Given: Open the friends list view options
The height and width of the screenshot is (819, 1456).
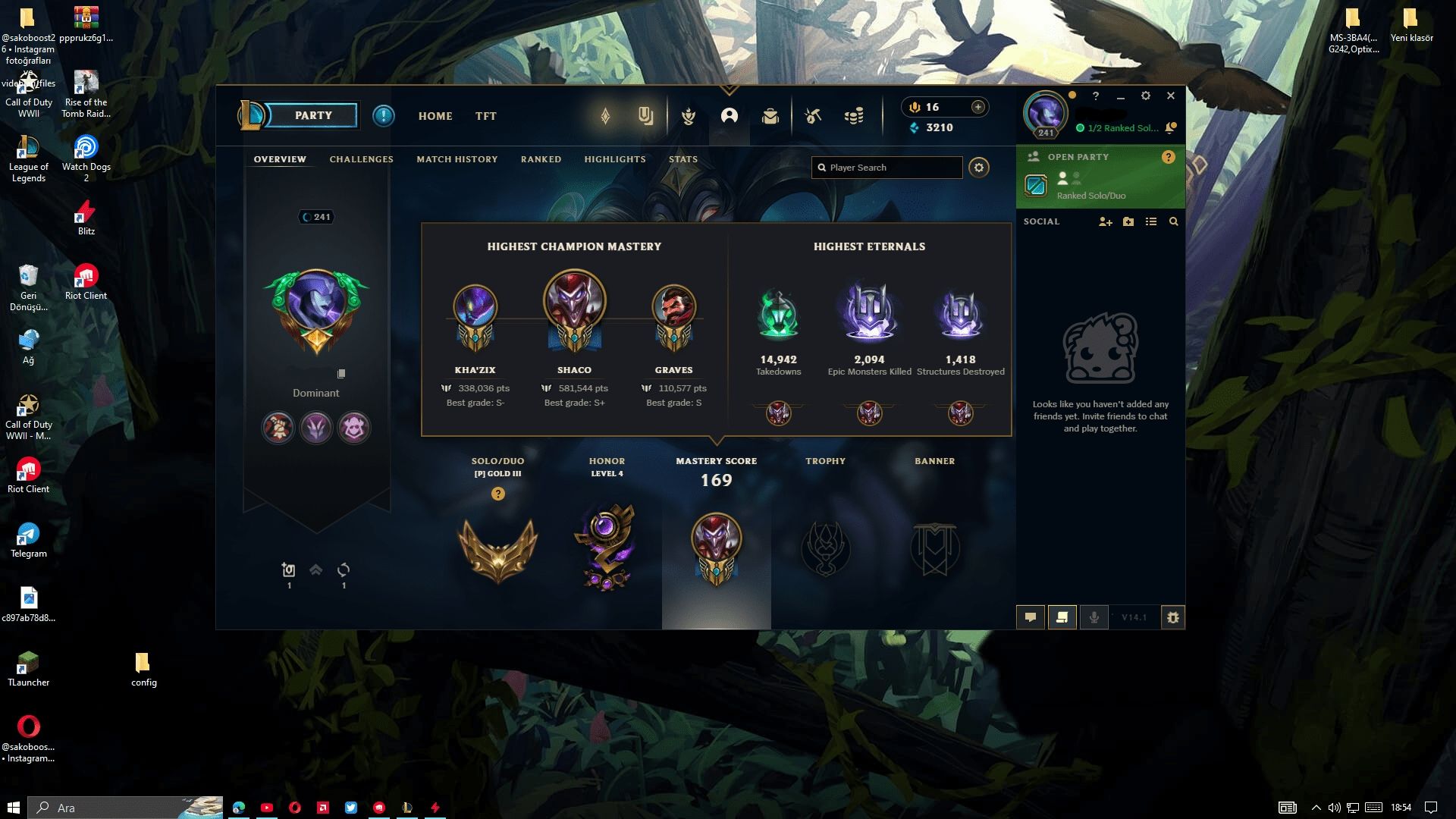Looking at the screenshot, I should (1151, 221).
